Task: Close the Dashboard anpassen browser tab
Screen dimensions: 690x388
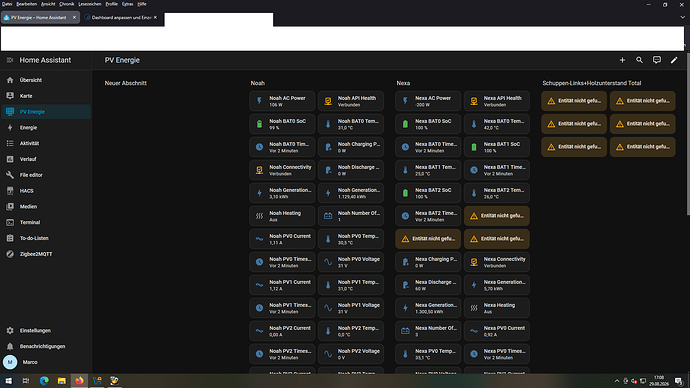Action: tap(155, 18)
